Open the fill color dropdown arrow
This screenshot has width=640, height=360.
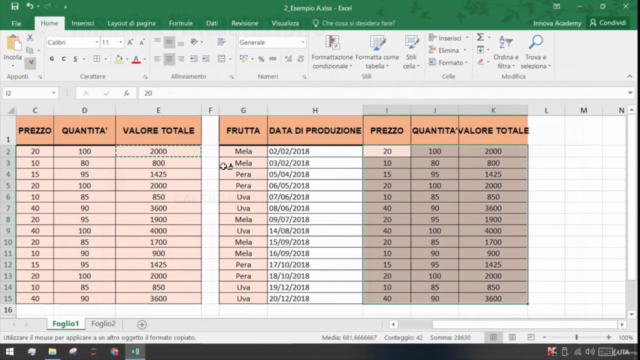point(127,59)
